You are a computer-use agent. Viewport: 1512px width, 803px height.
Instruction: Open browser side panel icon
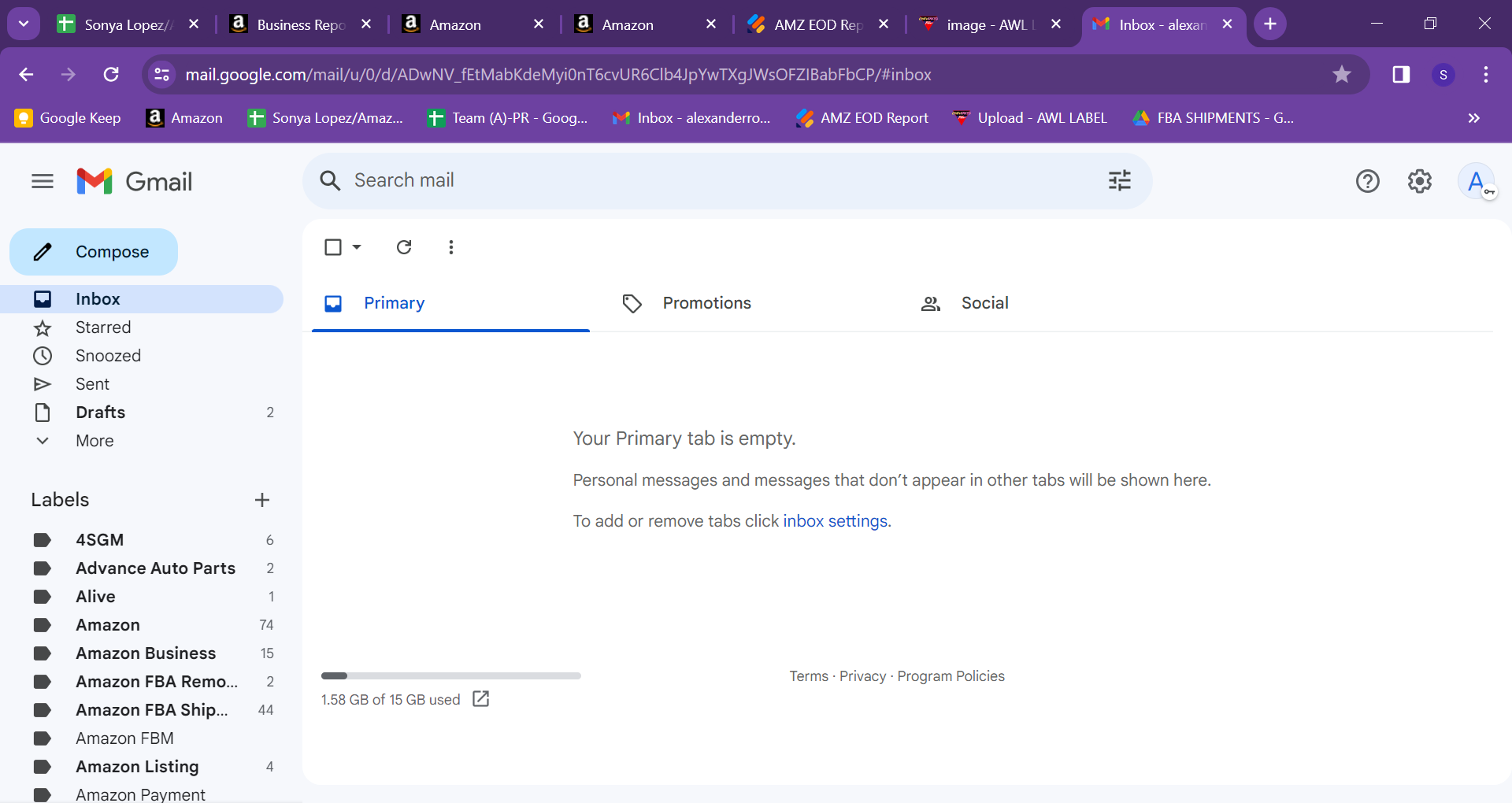[x=1401, y=74]
